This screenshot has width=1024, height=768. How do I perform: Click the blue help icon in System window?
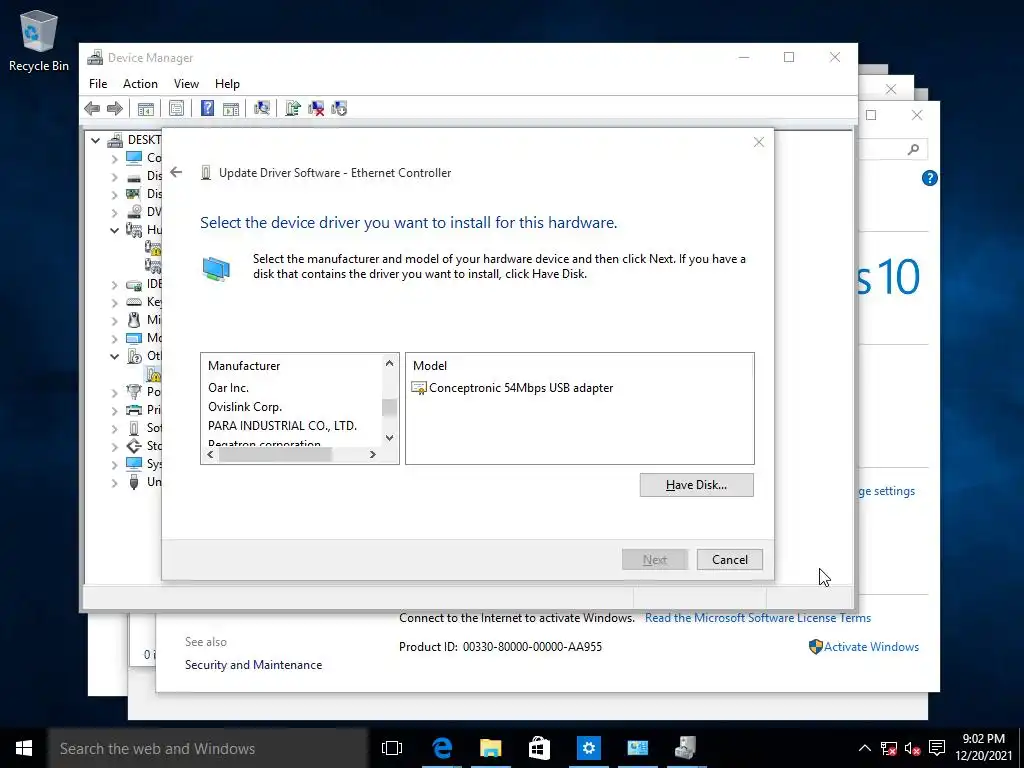[929, 178]
